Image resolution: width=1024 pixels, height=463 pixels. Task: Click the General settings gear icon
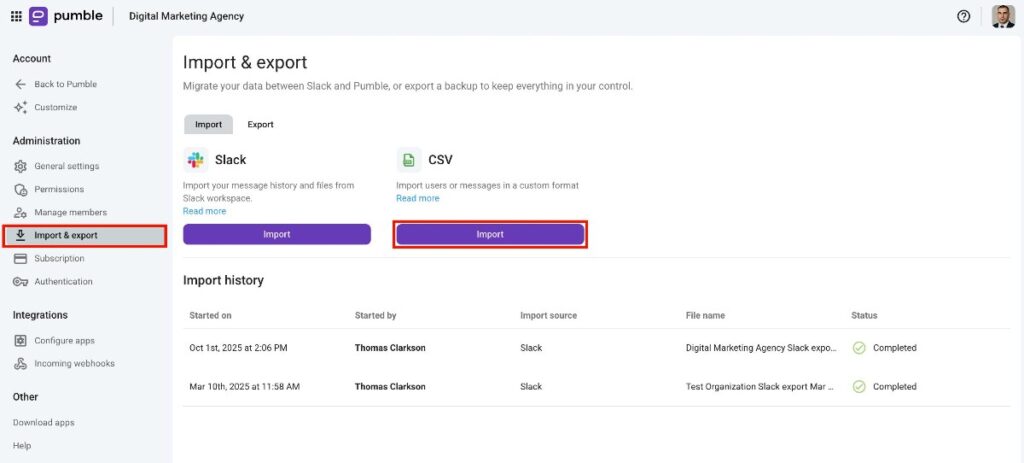20,166
